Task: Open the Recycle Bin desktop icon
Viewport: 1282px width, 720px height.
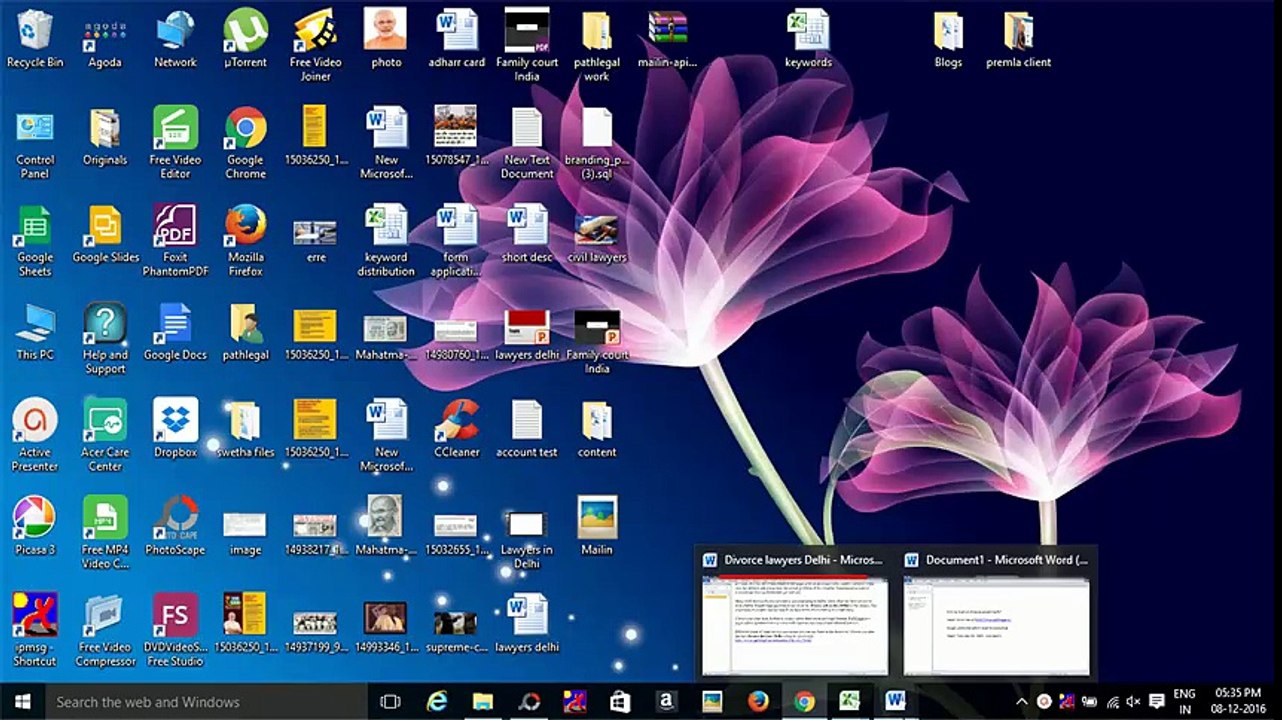Action: coord(35,40)
